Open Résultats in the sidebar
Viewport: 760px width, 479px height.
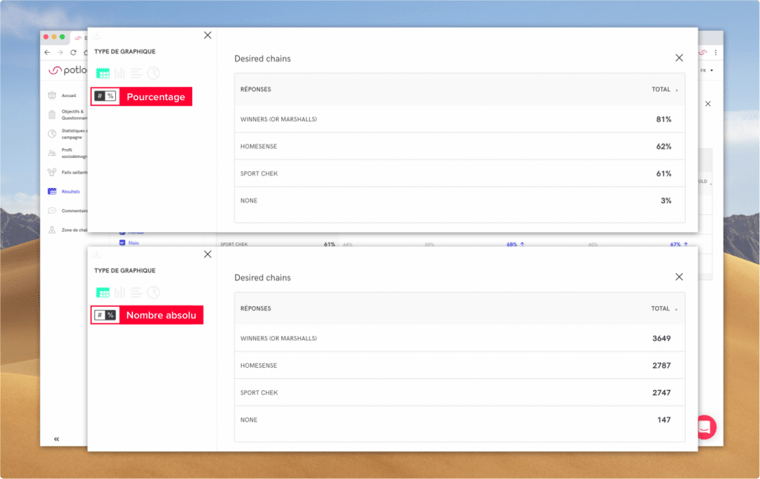(64, 192)
